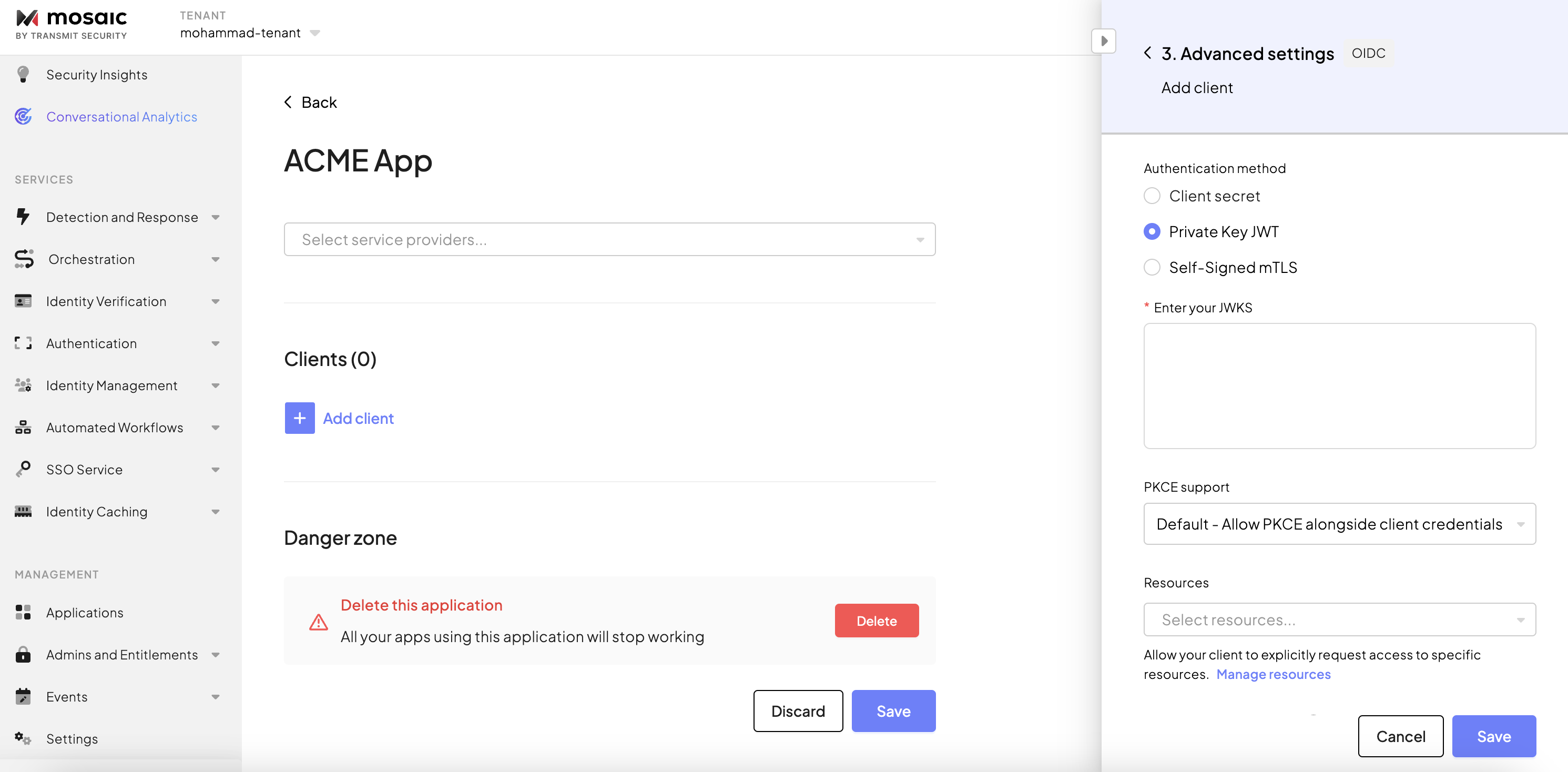Image resolution: width=1568 pixels, height=772 pixels.
Task: Click the Applications grid icon
Action: (x=23, y=612)
